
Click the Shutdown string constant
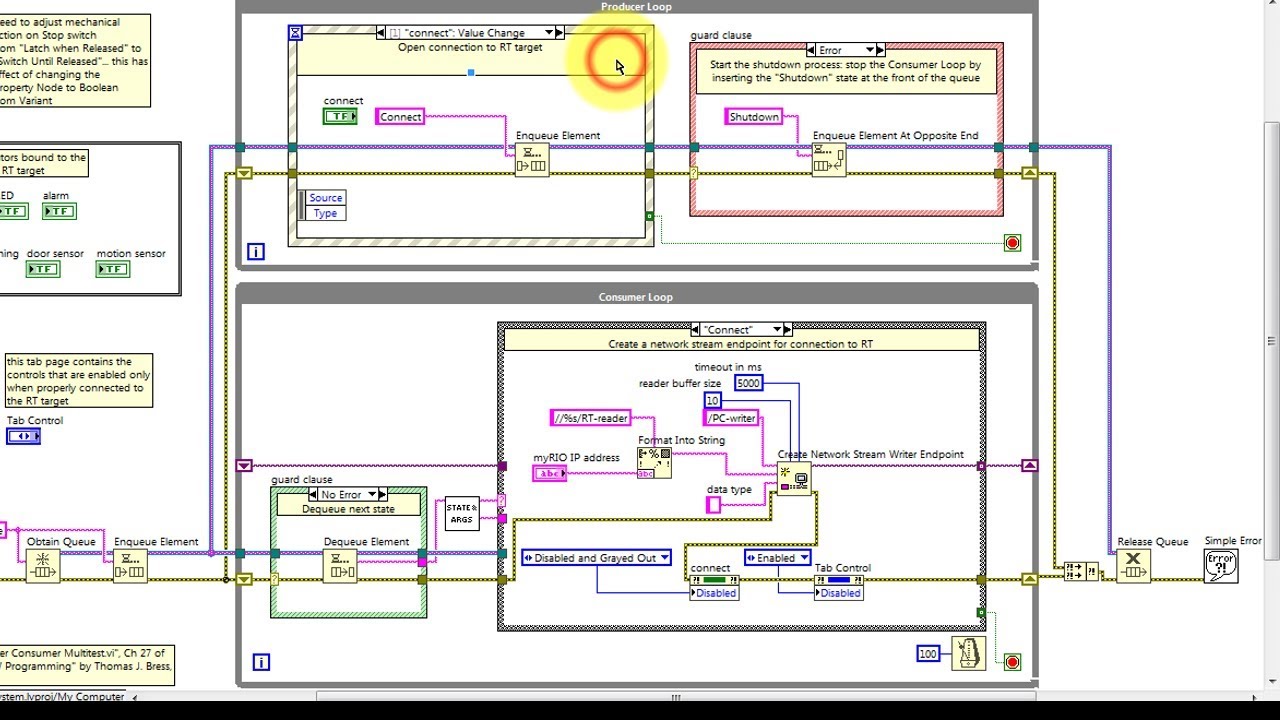754,117
